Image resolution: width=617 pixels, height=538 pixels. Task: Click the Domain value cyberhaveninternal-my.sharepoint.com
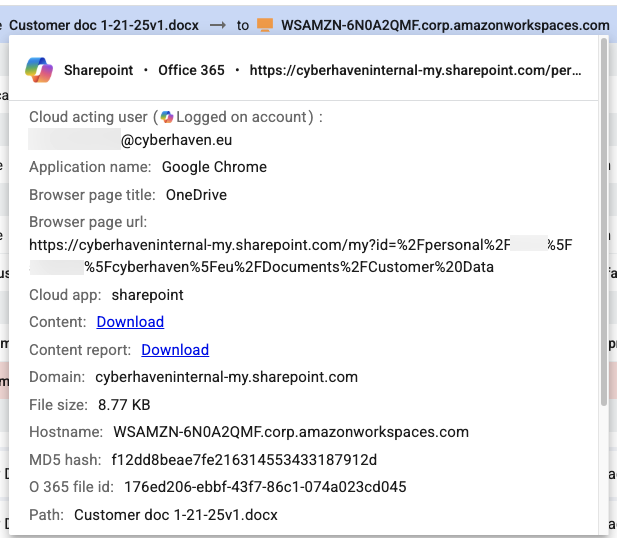click(226, 377)
